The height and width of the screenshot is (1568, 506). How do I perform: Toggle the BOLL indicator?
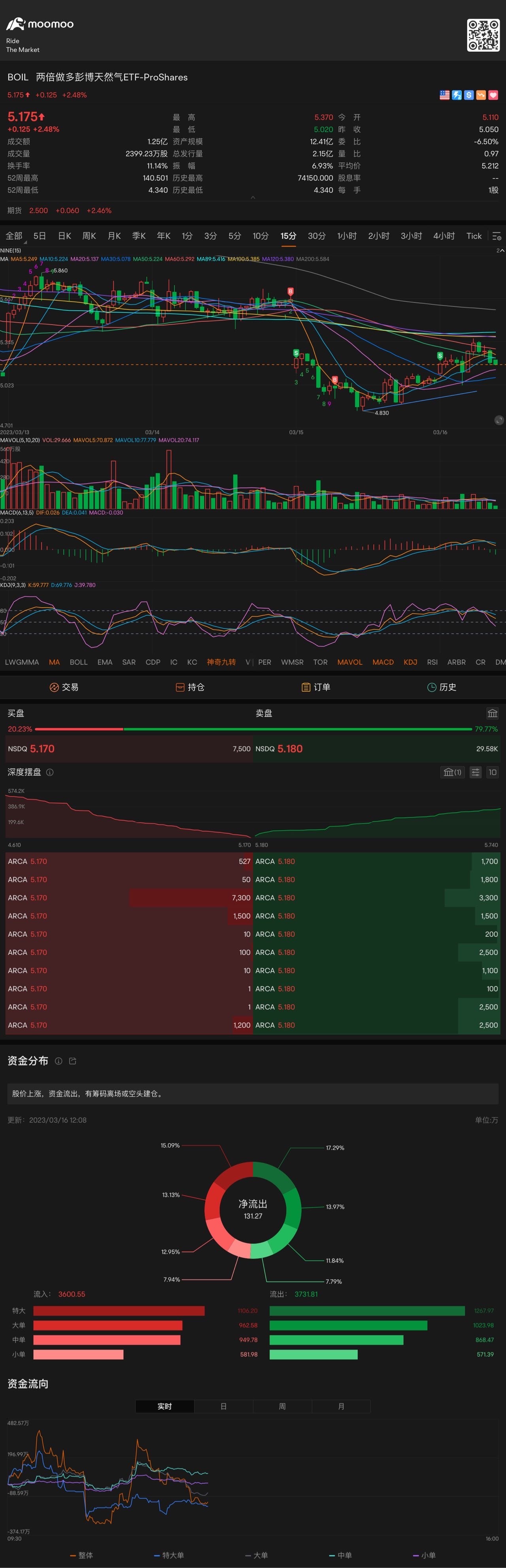[x=79, y=662]
